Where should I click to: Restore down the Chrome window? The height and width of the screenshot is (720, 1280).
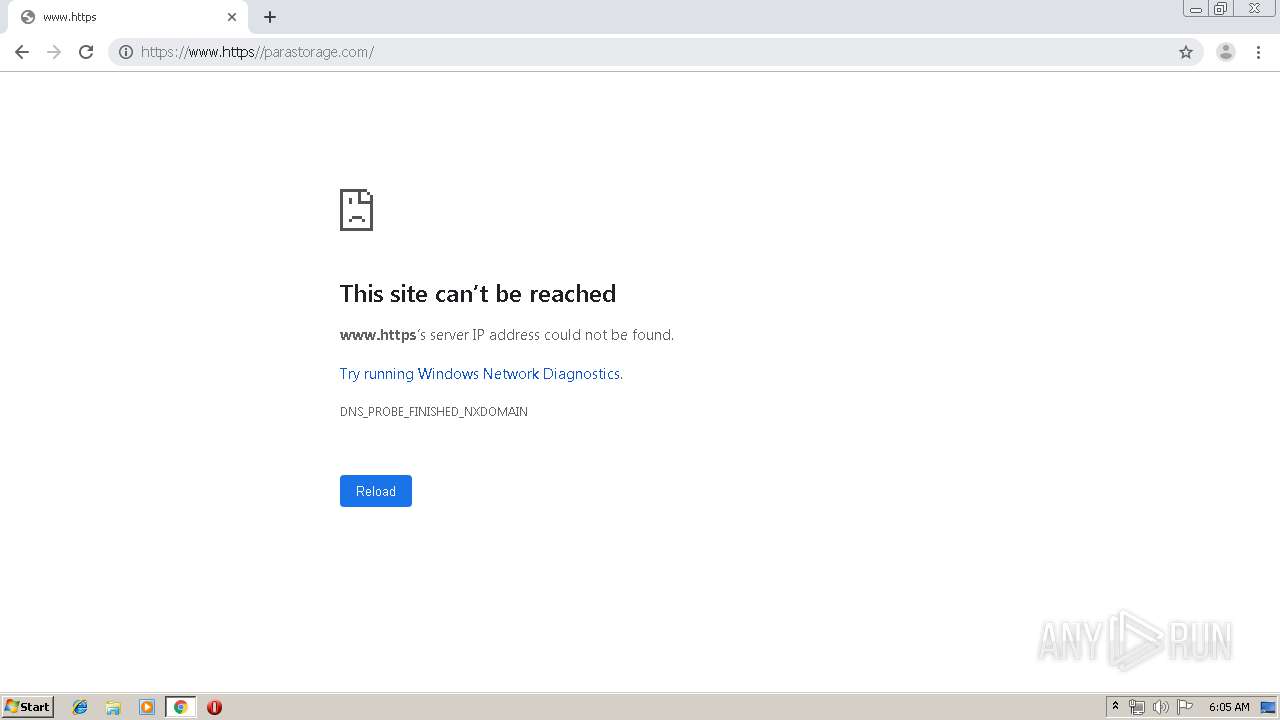(1220, 9)
